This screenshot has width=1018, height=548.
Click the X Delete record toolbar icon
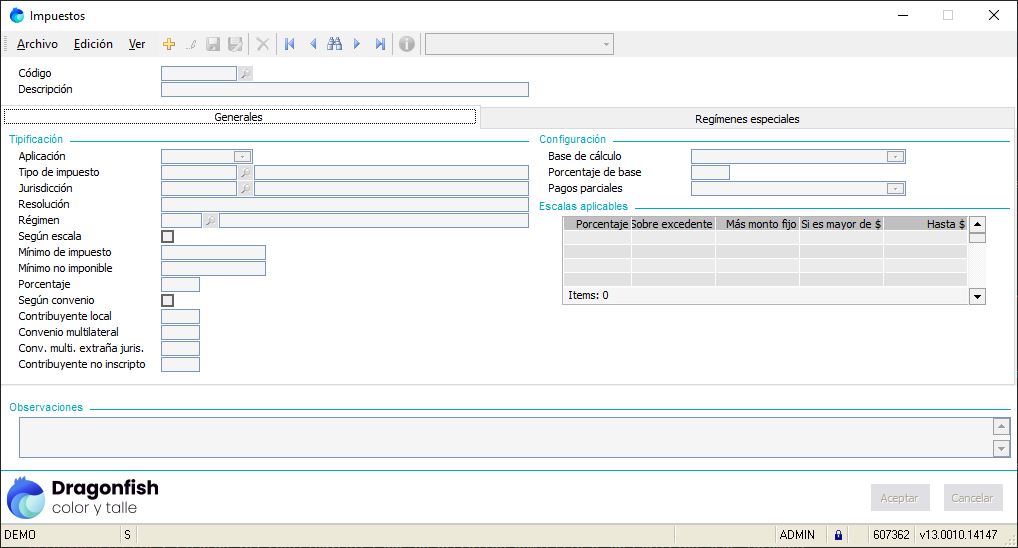click(x=263, y=44)
